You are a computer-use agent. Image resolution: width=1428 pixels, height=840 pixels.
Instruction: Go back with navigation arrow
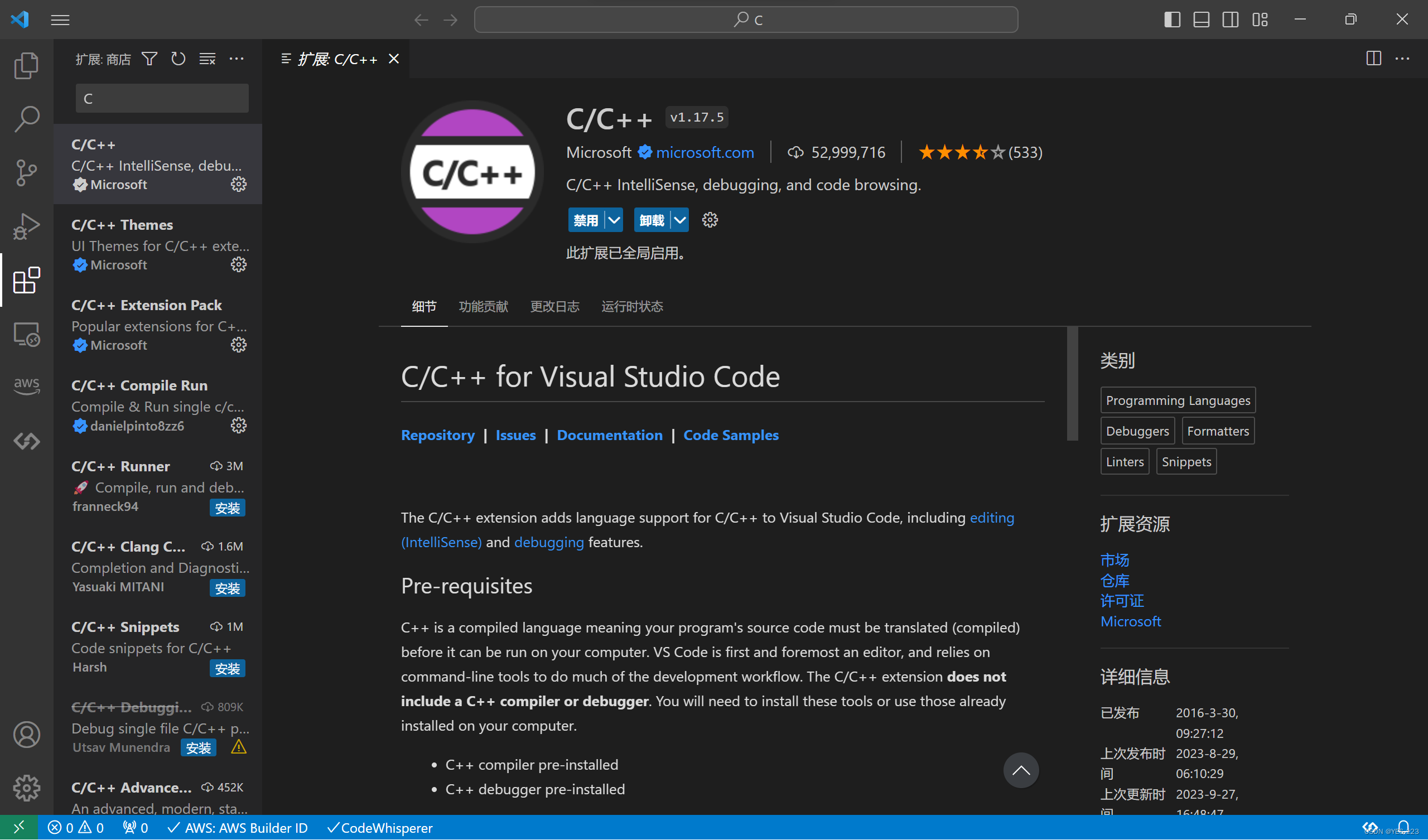coord(421,20)
